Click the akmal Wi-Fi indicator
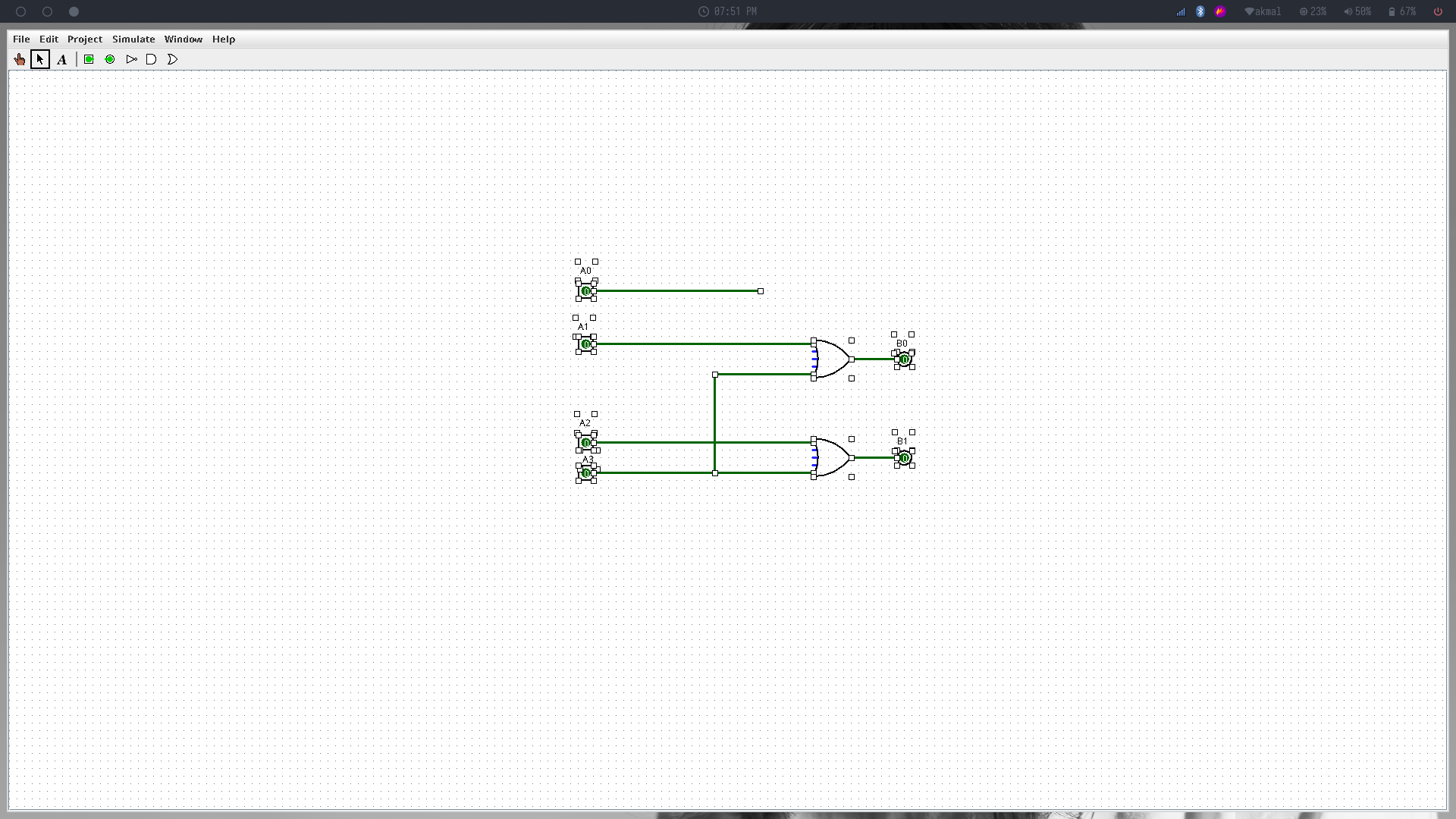The height and width of the screenshot is (819, 1456). 1263,11
